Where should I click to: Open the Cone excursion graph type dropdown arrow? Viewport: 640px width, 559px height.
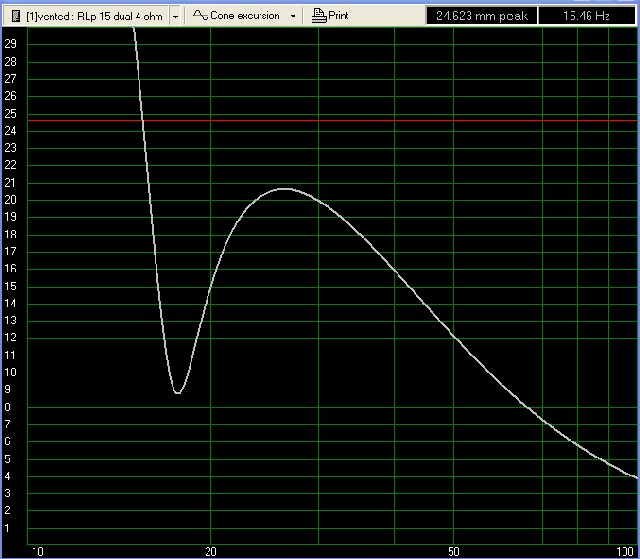[x=293, y=16]
